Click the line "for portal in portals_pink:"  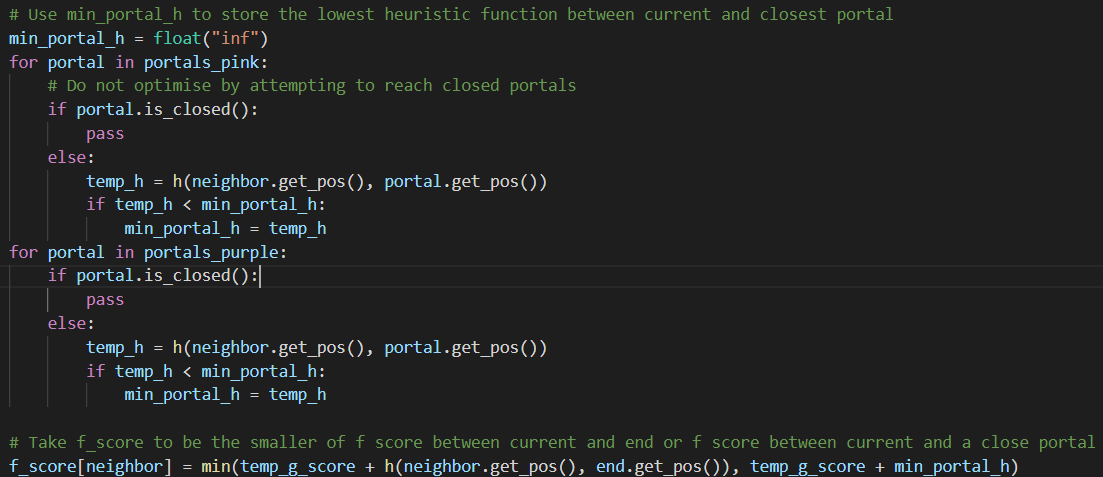click(x=139, y=62)
